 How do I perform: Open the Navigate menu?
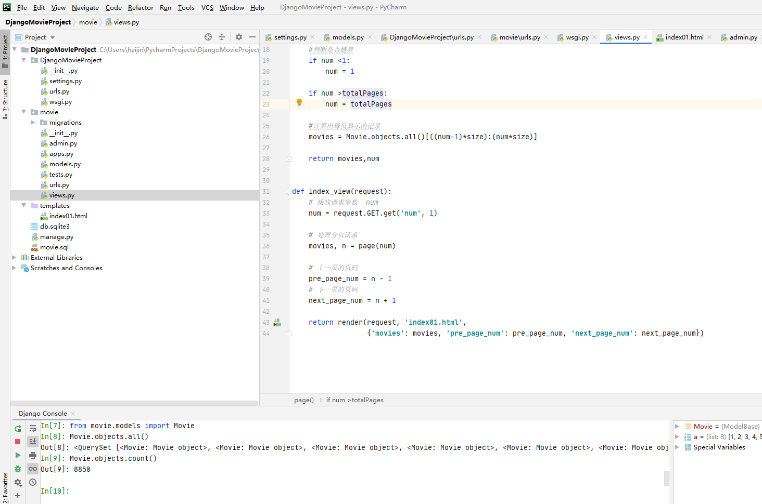[85, 7]
